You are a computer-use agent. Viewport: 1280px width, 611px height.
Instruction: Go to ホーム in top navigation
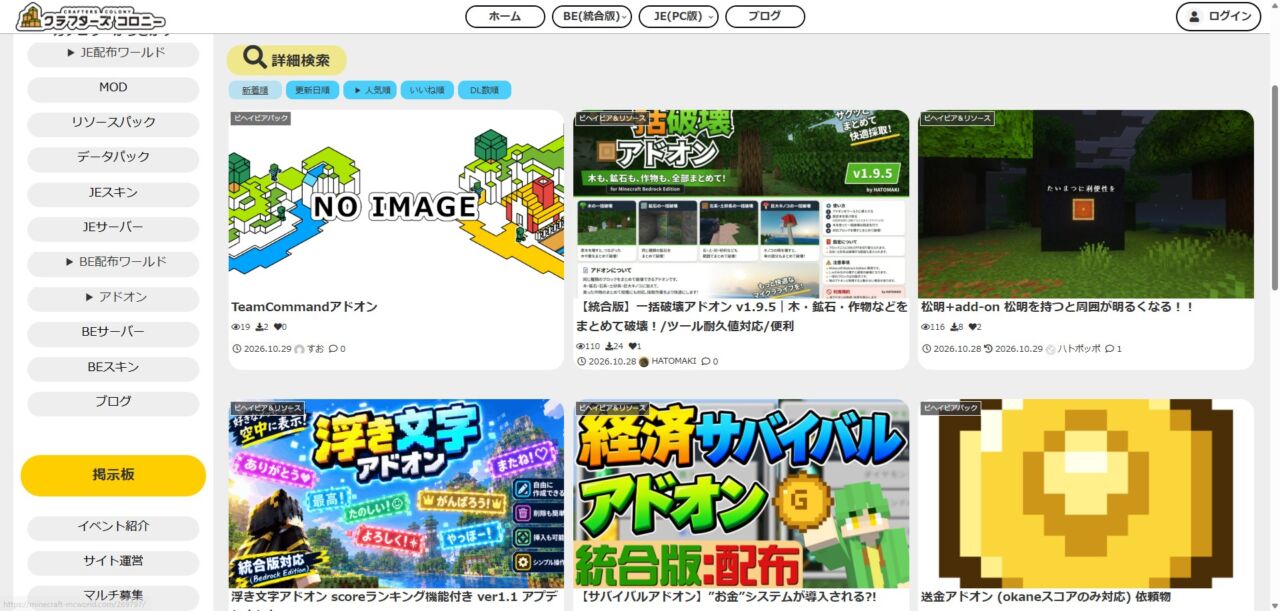pos(505,16)
